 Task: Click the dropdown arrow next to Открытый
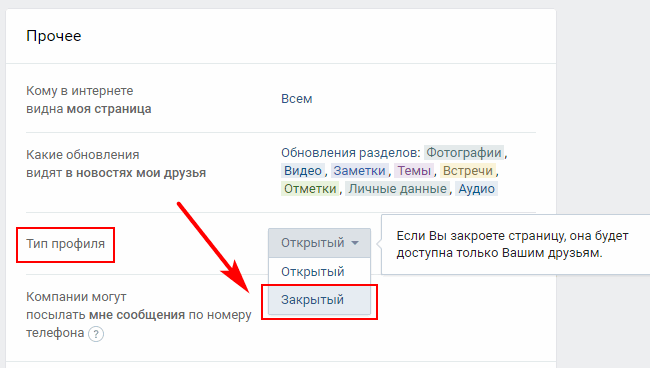pos(355,243)
